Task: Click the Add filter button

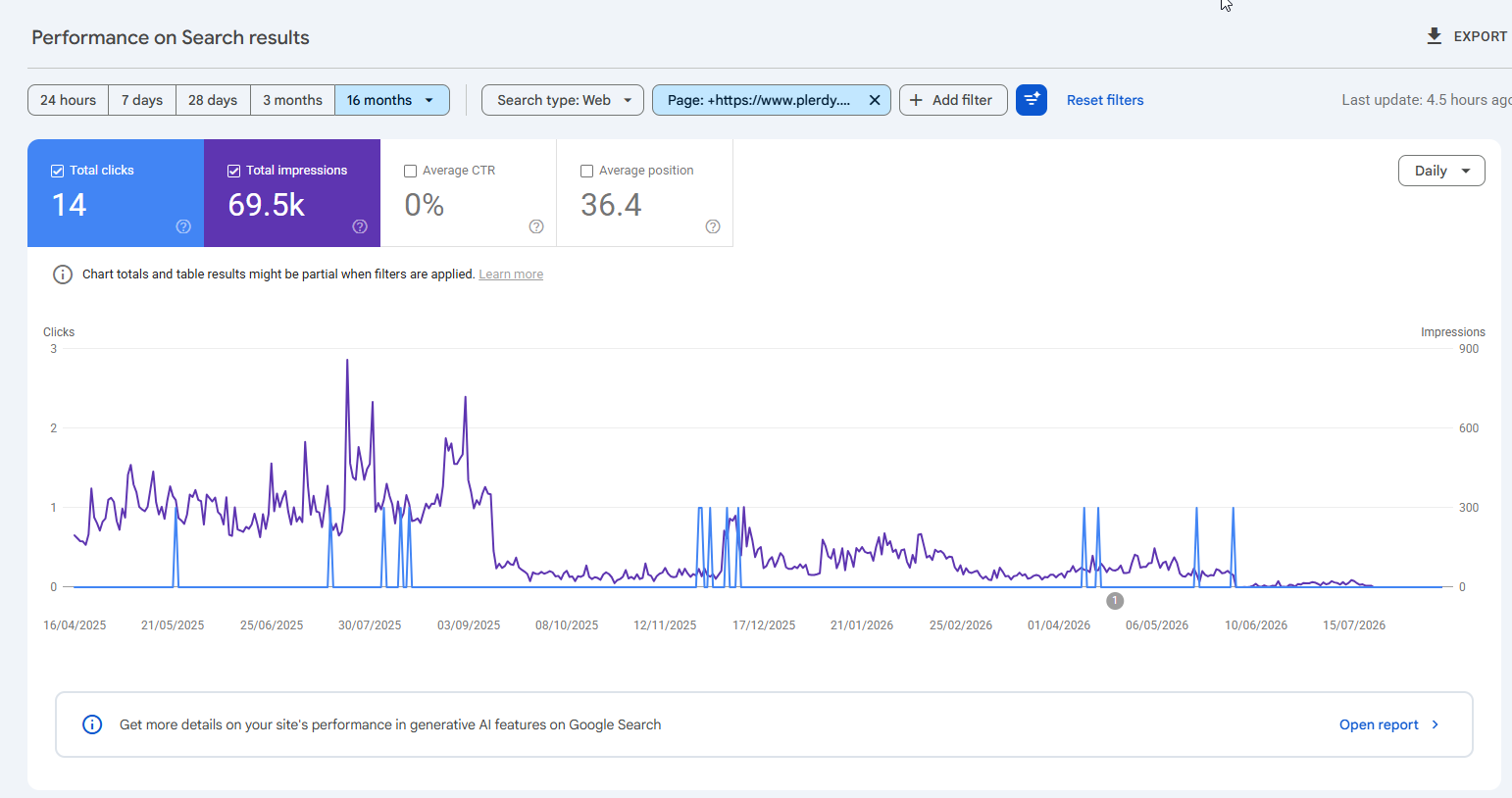Action: tap(953, 100)
